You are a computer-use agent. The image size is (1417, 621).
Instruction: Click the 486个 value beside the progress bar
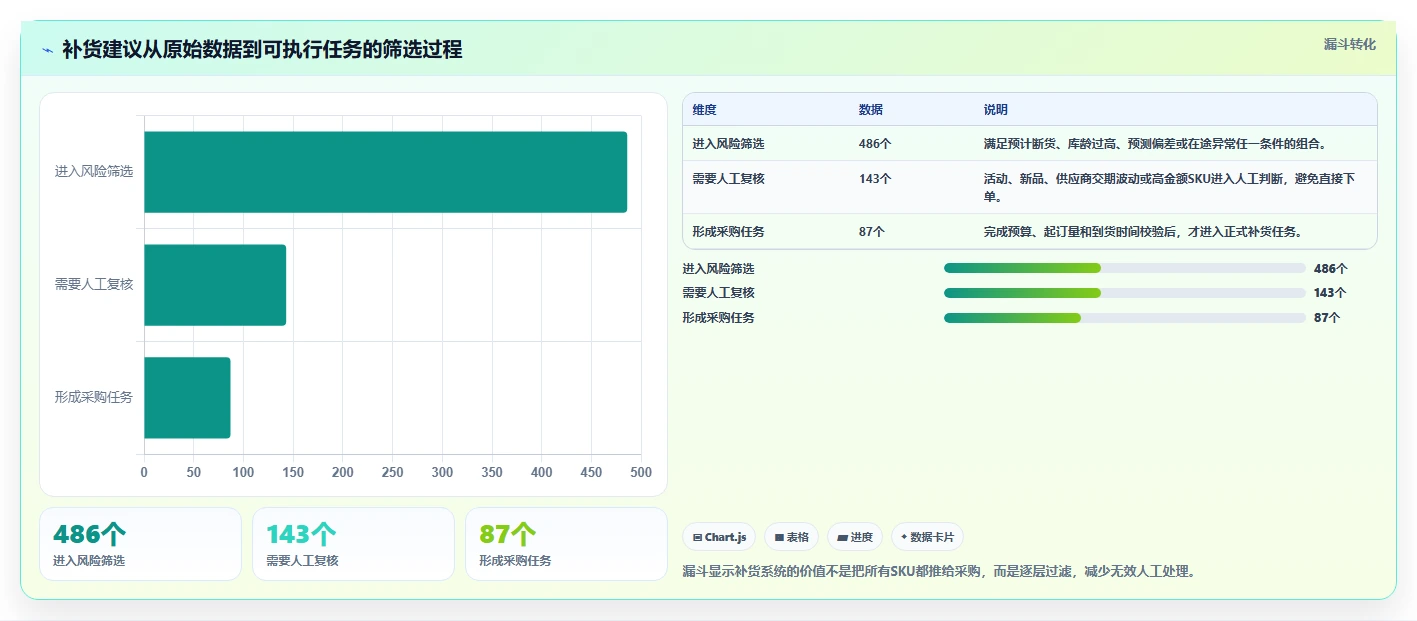tap(1330, 269)
